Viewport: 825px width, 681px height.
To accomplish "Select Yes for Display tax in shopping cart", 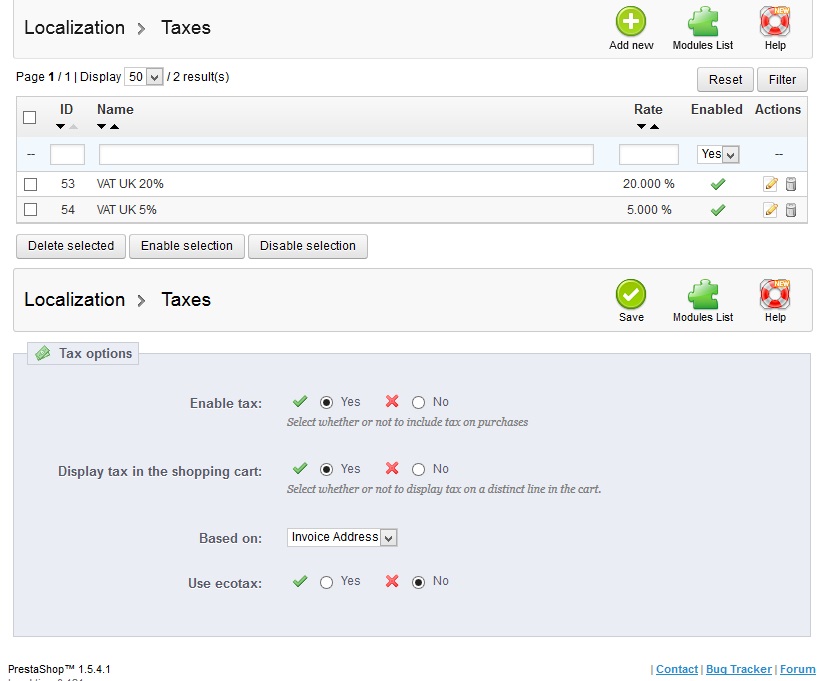I will (x=326, y=469).
